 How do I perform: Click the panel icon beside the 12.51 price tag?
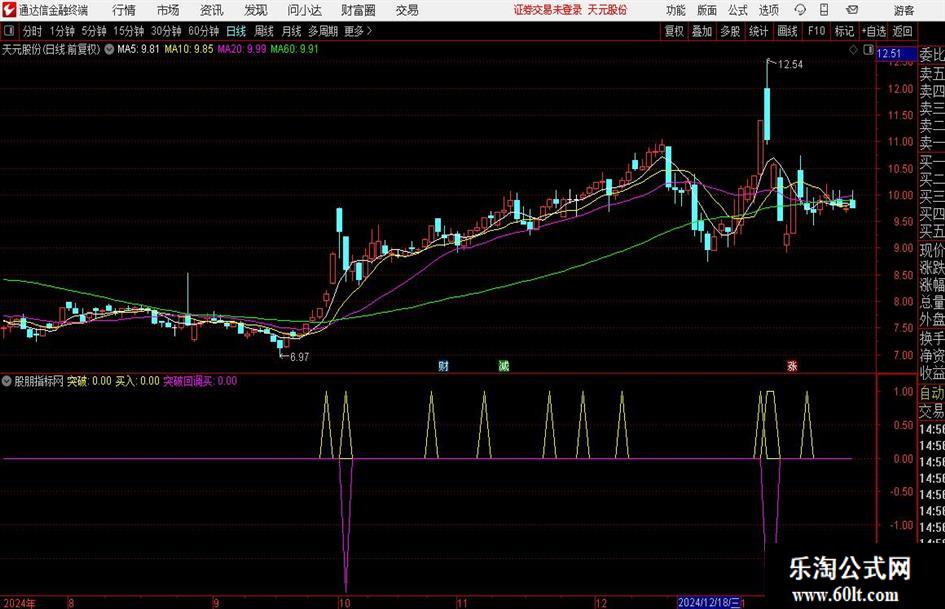point(868,50)
